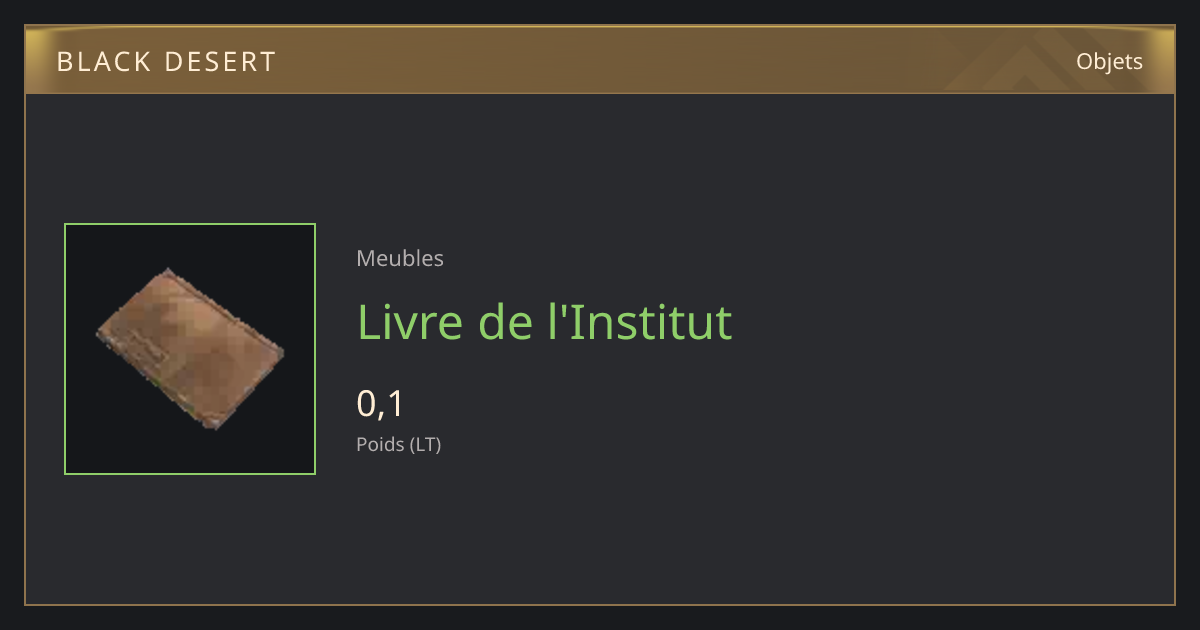The height and width of the screenshot is (630, 1200).
Task: Click the (LT) unit text
Action: tap(426, 445)
